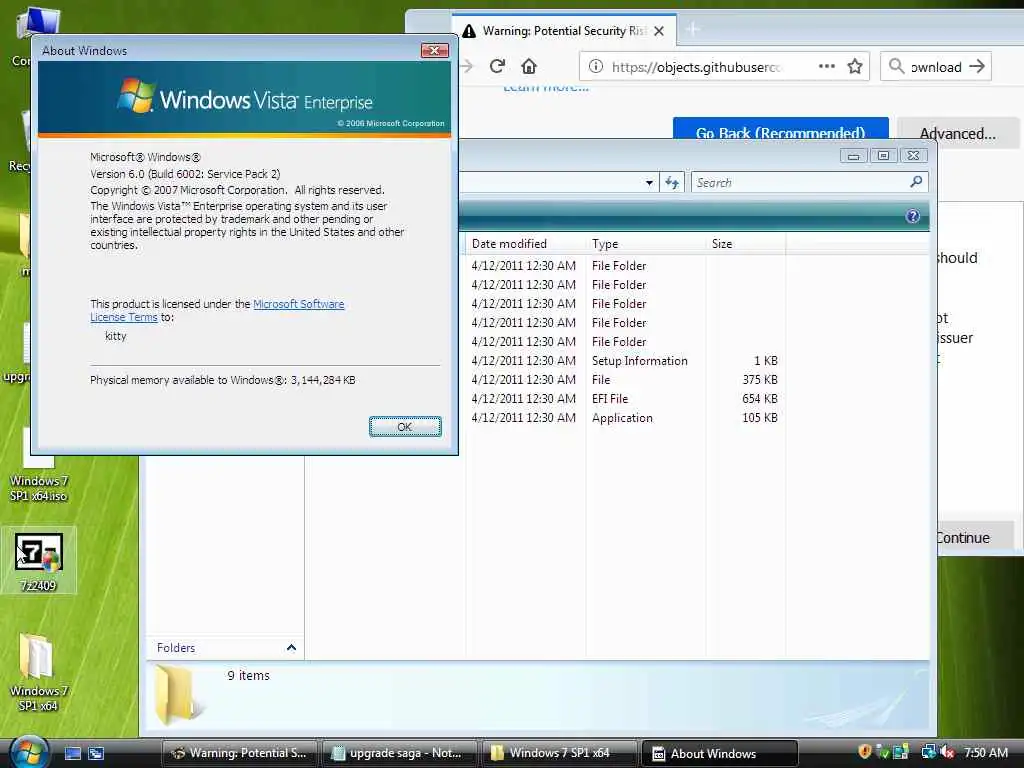Refresh the Explorer address bar
This screenshot has height=768, width=1024.
click(672, 182)
